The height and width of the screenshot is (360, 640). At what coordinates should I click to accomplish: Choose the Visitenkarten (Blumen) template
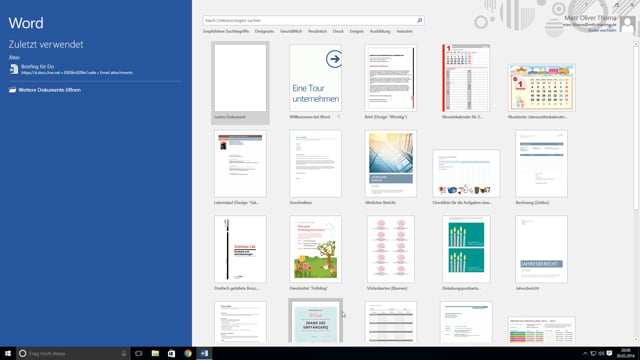tap(391, 249)
